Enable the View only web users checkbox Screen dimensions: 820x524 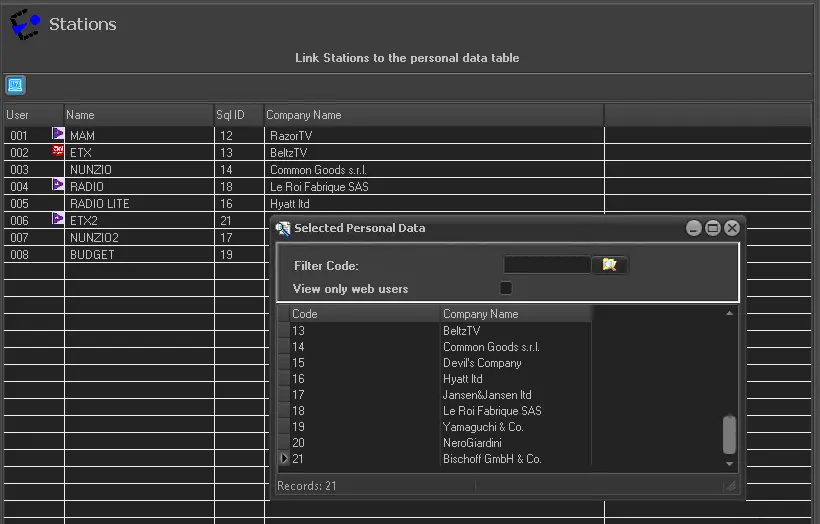tap(506, 289)
